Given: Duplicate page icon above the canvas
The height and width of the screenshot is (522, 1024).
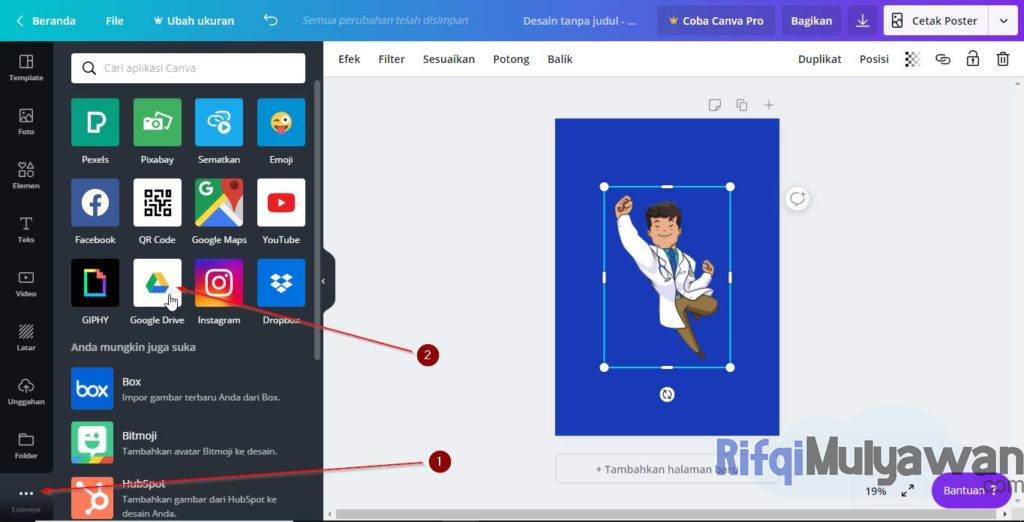Looking at the screenshot, I should (742, 105).
